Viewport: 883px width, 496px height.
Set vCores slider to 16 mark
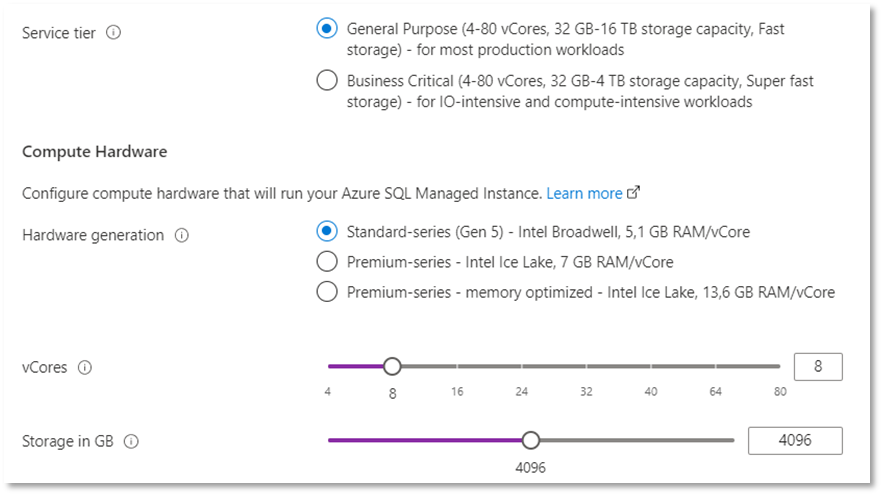coord(457,367)
